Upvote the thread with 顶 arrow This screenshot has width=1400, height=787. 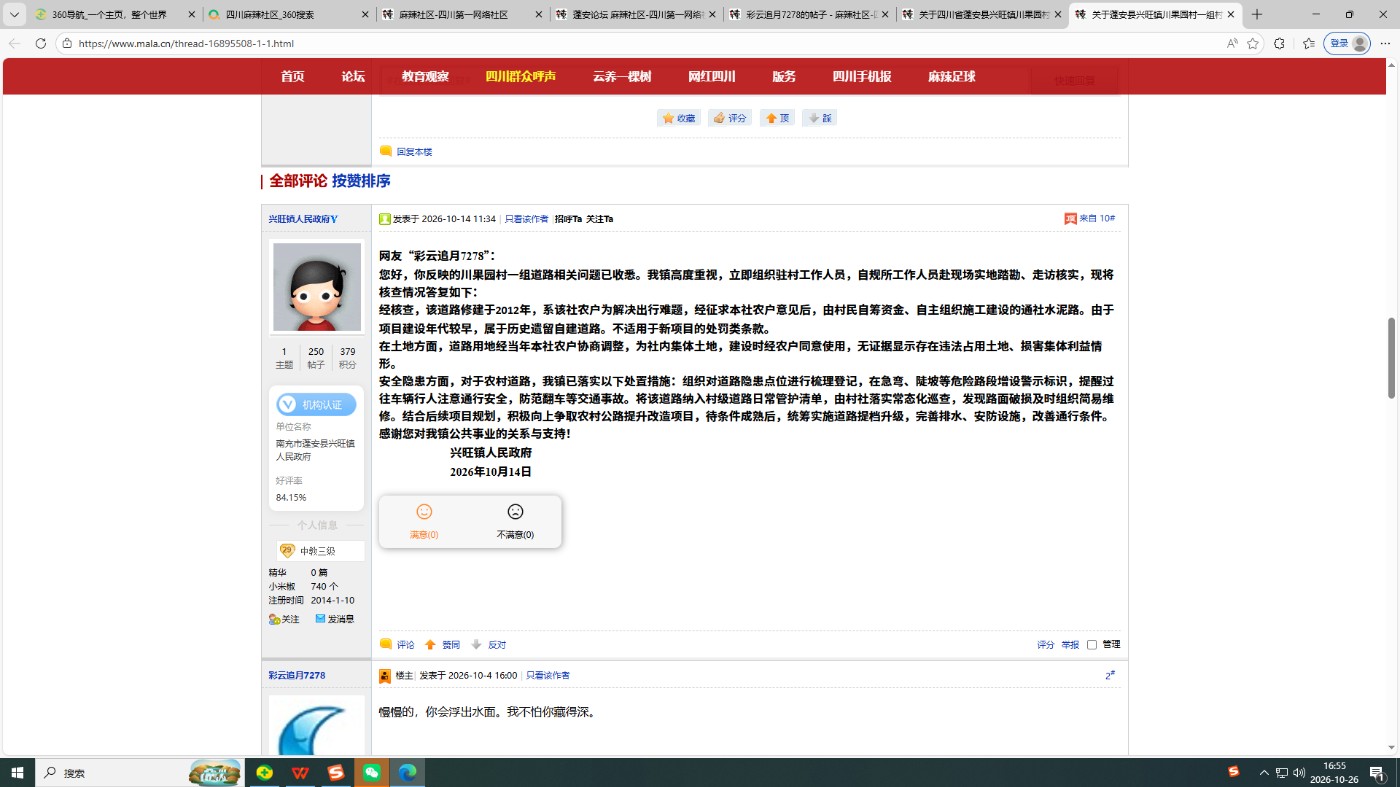(x=777, y=118)
